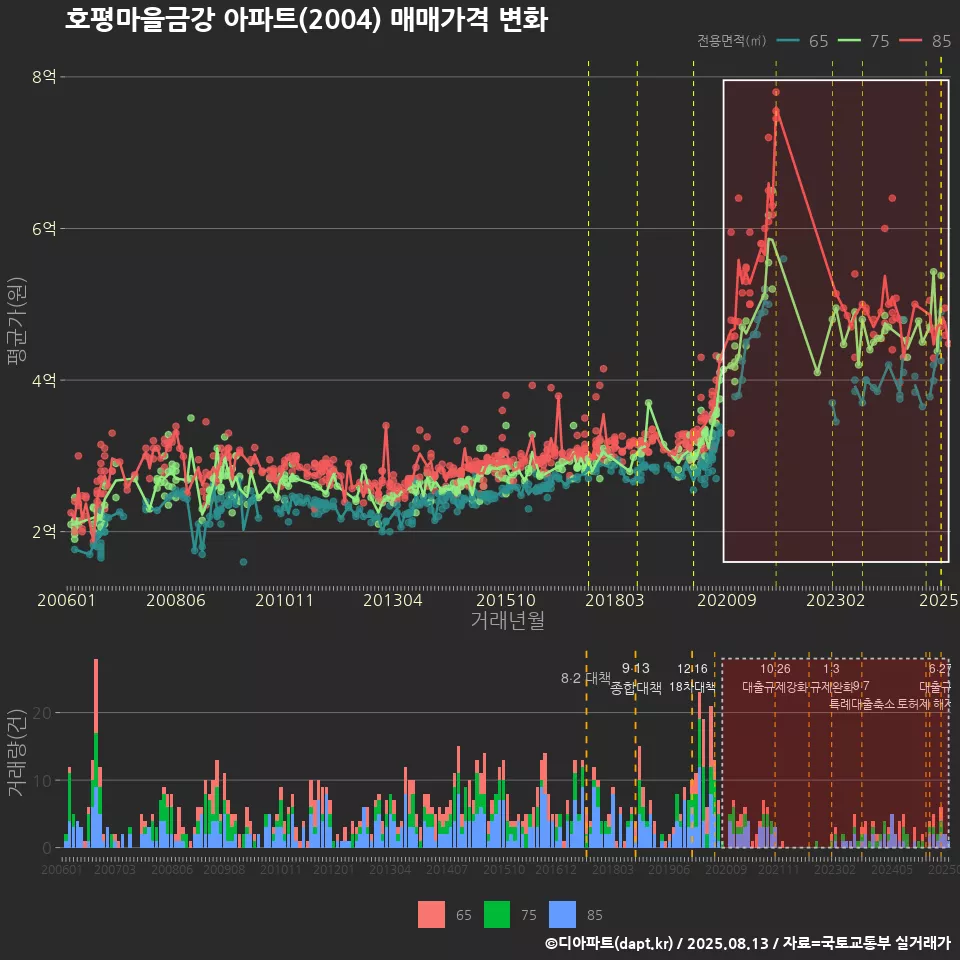Screen dimensions: 960x960
Task: Click 201906 on the volume chart x-axis
Action: pos(669,869)
